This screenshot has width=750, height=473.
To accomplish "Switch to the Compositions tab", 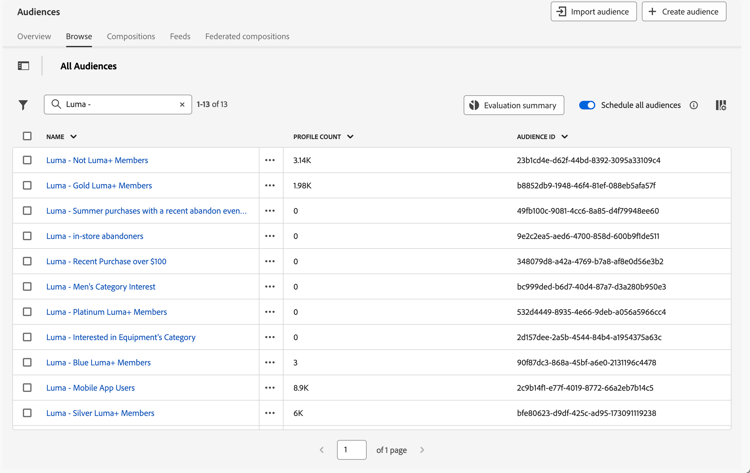I will tap(131, 37).
